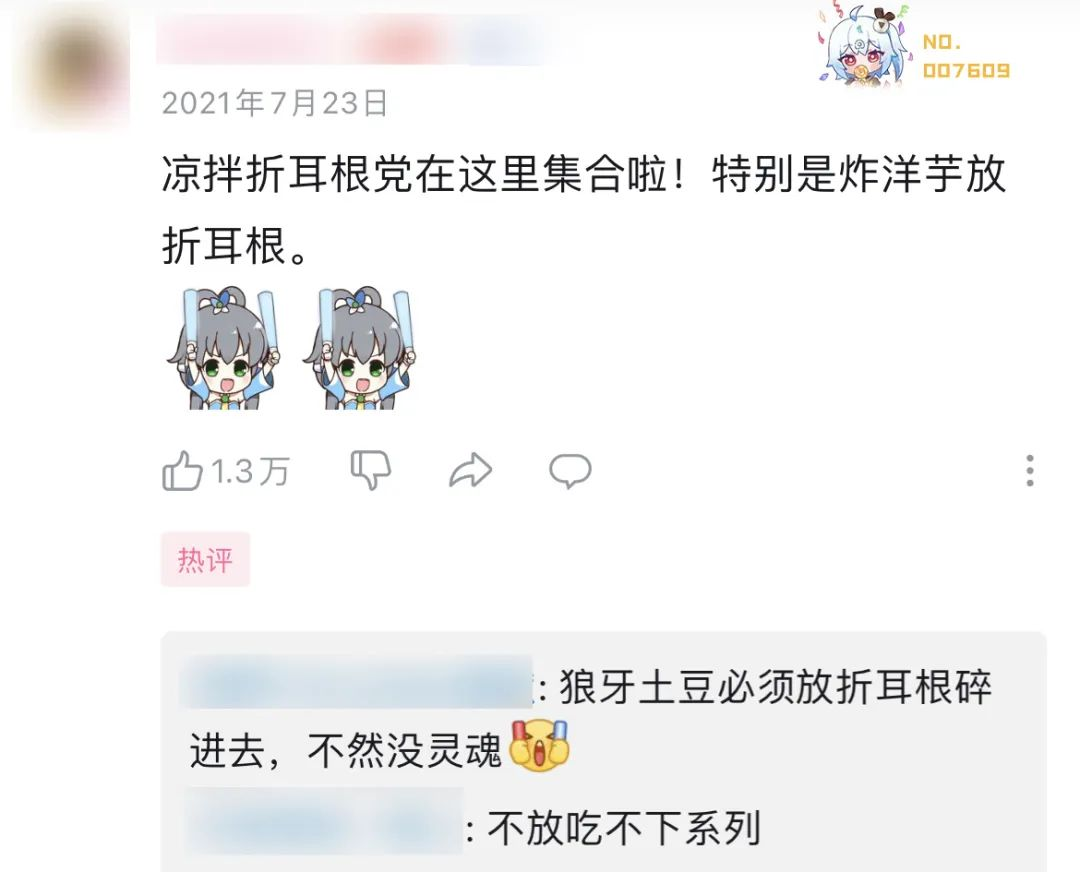Tap the crying emoji in reply
Viewport: 1080px width, 872px height.
[x=539, y=746]
